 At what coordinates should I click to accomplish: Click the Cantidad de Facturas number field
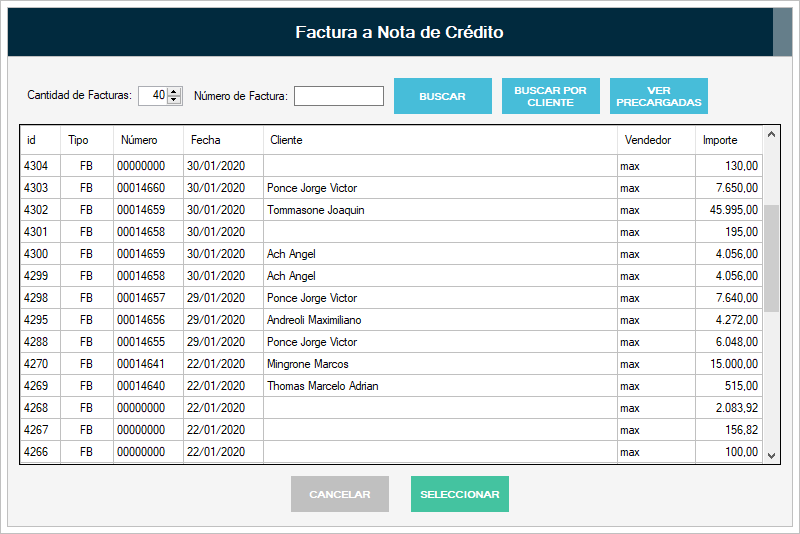coord(153,95)
